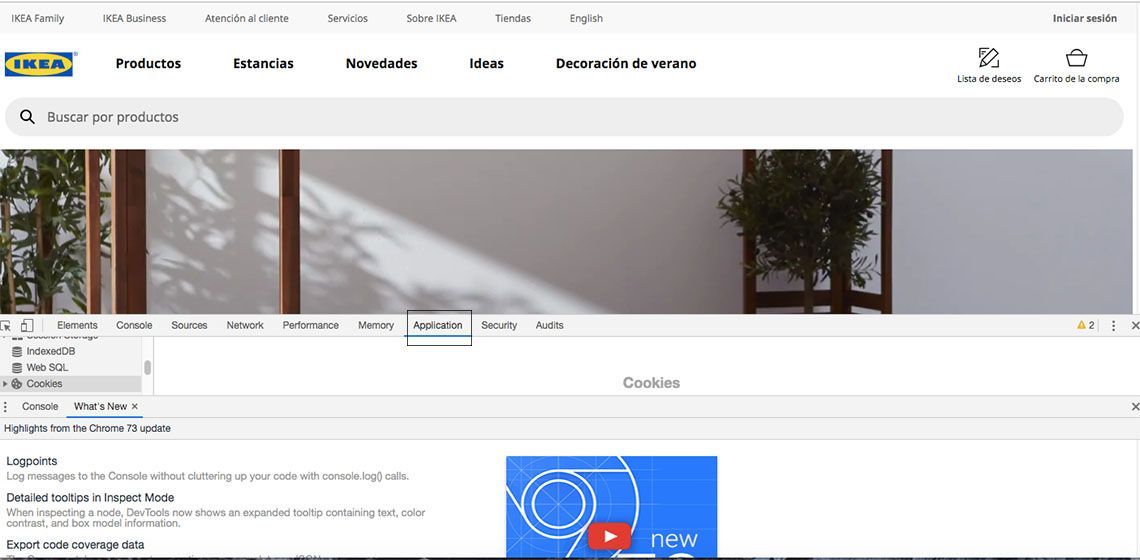
Task: Open the Novedades menu
Action: click(382, 63)
